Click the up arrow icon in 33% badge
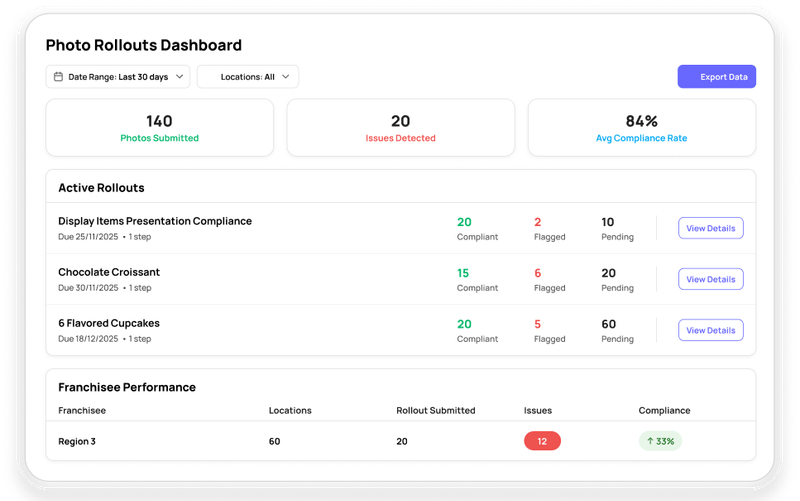Image resolution: width=800 pixels, height=501 pixels. [x=650, y=441]
